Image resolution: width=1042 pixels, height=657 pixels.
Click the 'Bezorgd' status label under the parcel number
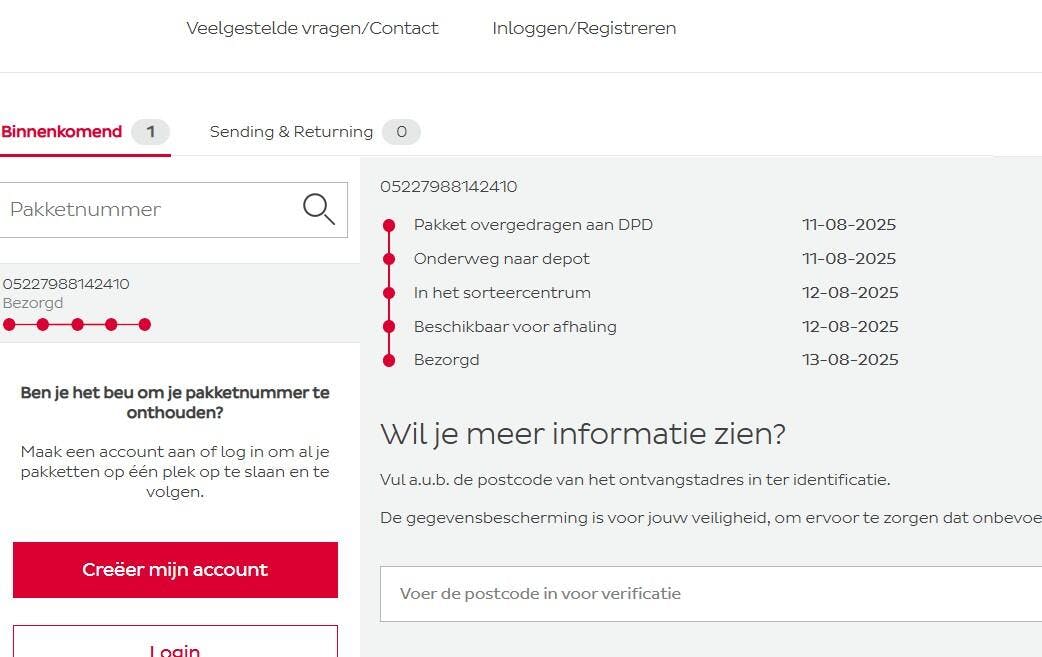33,304
